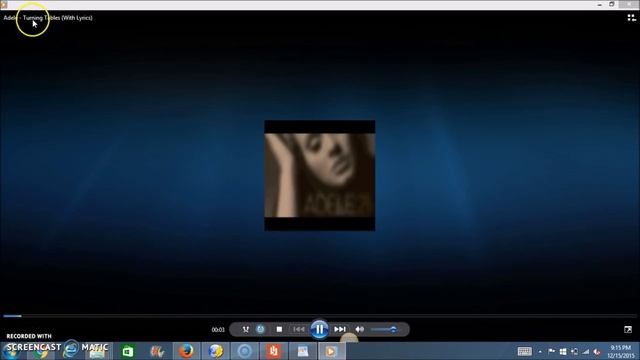Switch to Library with the top-right icon
The width and height of the screenshot is (640, 360).
[x=631, y=18]
